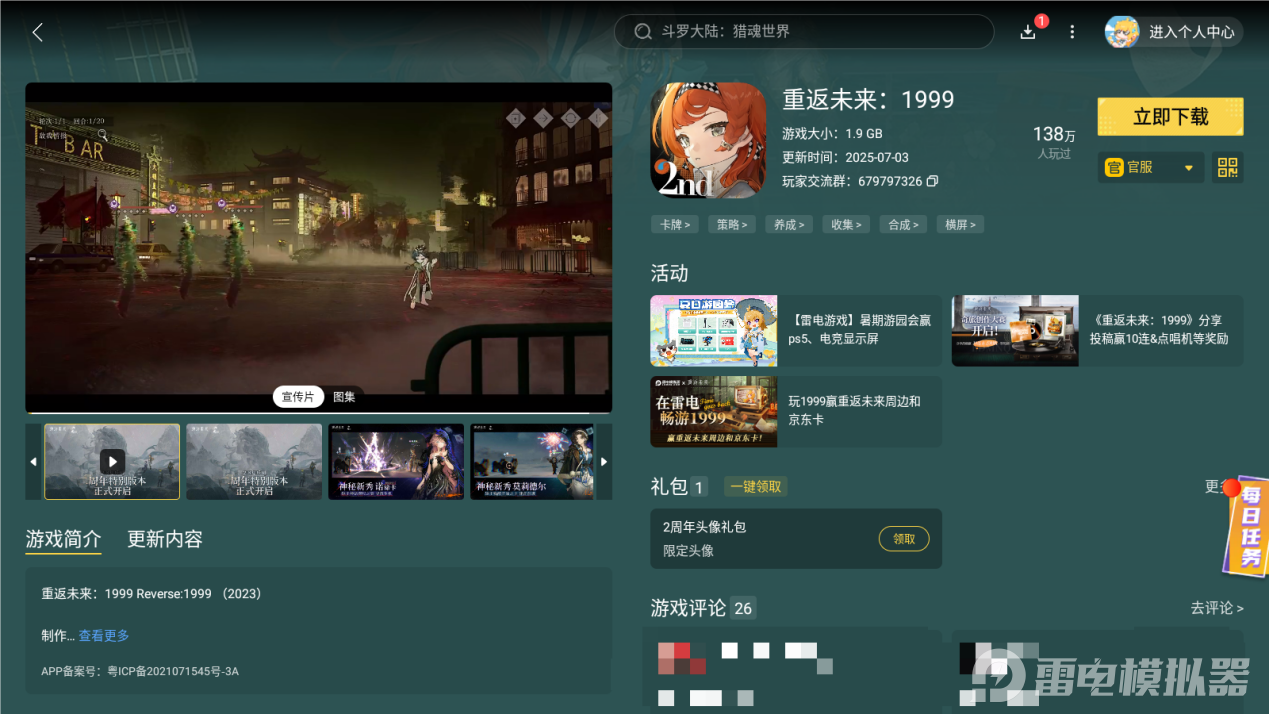
Task: Click the back arrow at top left
Action: [x=36, y=31]
